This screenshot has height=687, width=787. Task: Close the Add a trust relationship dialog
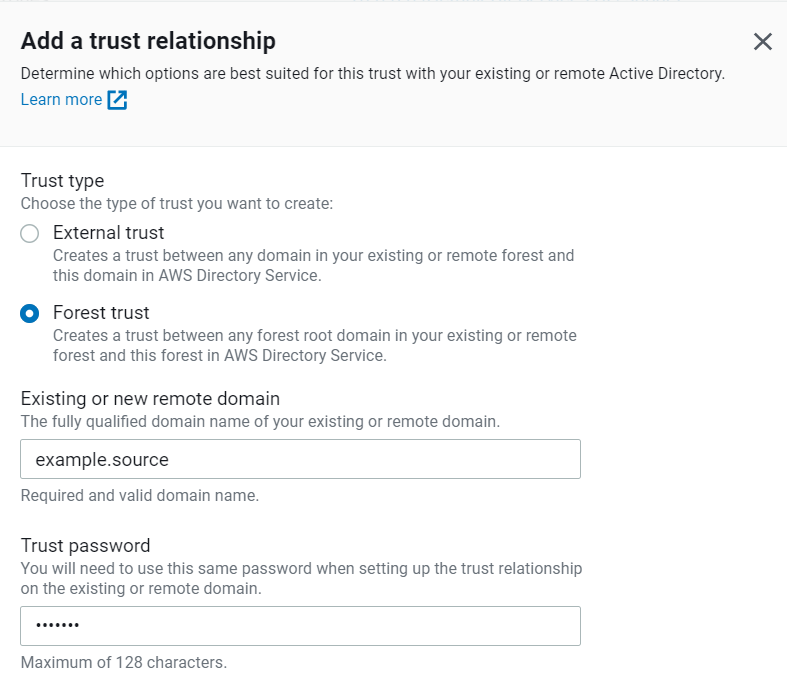[763, 42]
